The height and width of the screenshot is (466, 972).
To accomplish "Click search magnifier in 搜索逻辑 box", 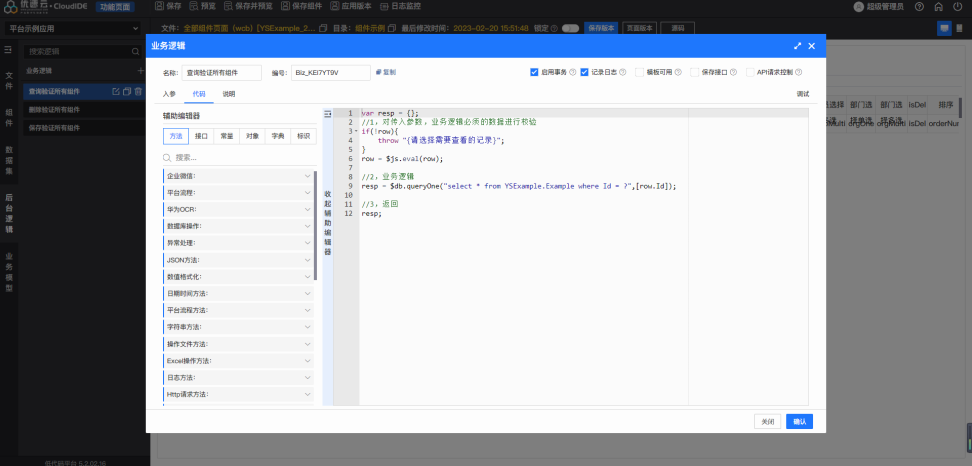I will pos(135,52).
